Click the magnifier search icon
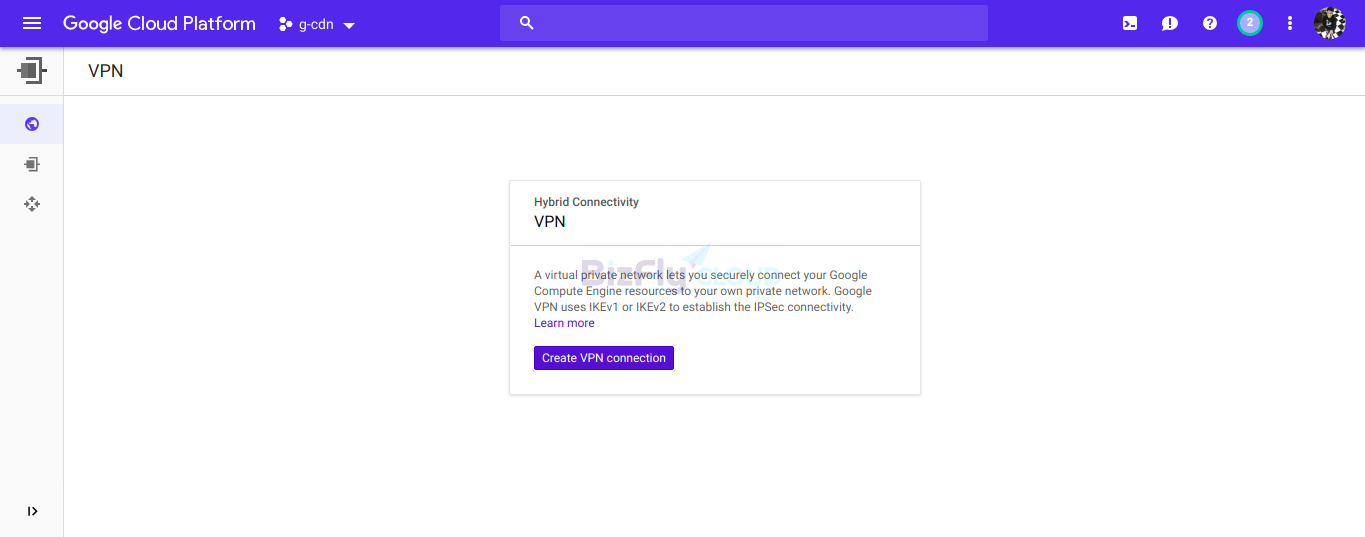Viewport: 1365px width, 537px height. click(527, 23)
